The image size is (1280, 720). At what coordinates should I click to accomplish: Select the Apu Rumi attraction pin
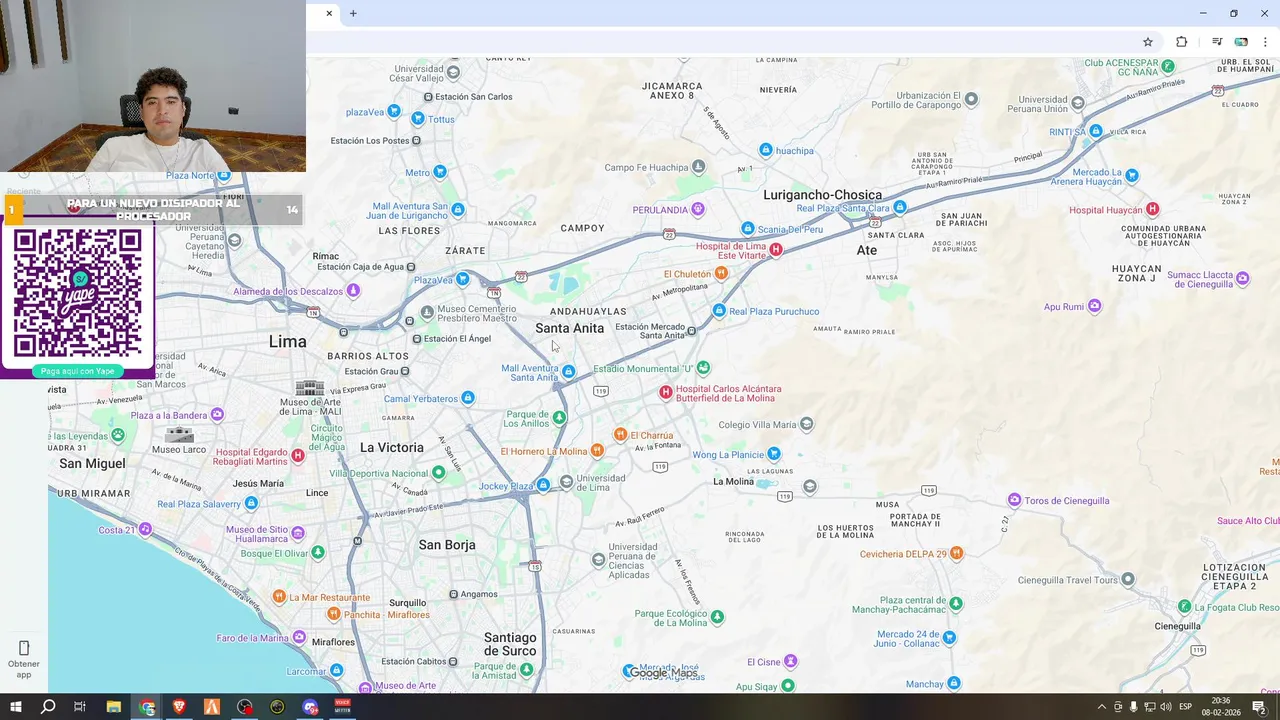tap(1095, 306)
